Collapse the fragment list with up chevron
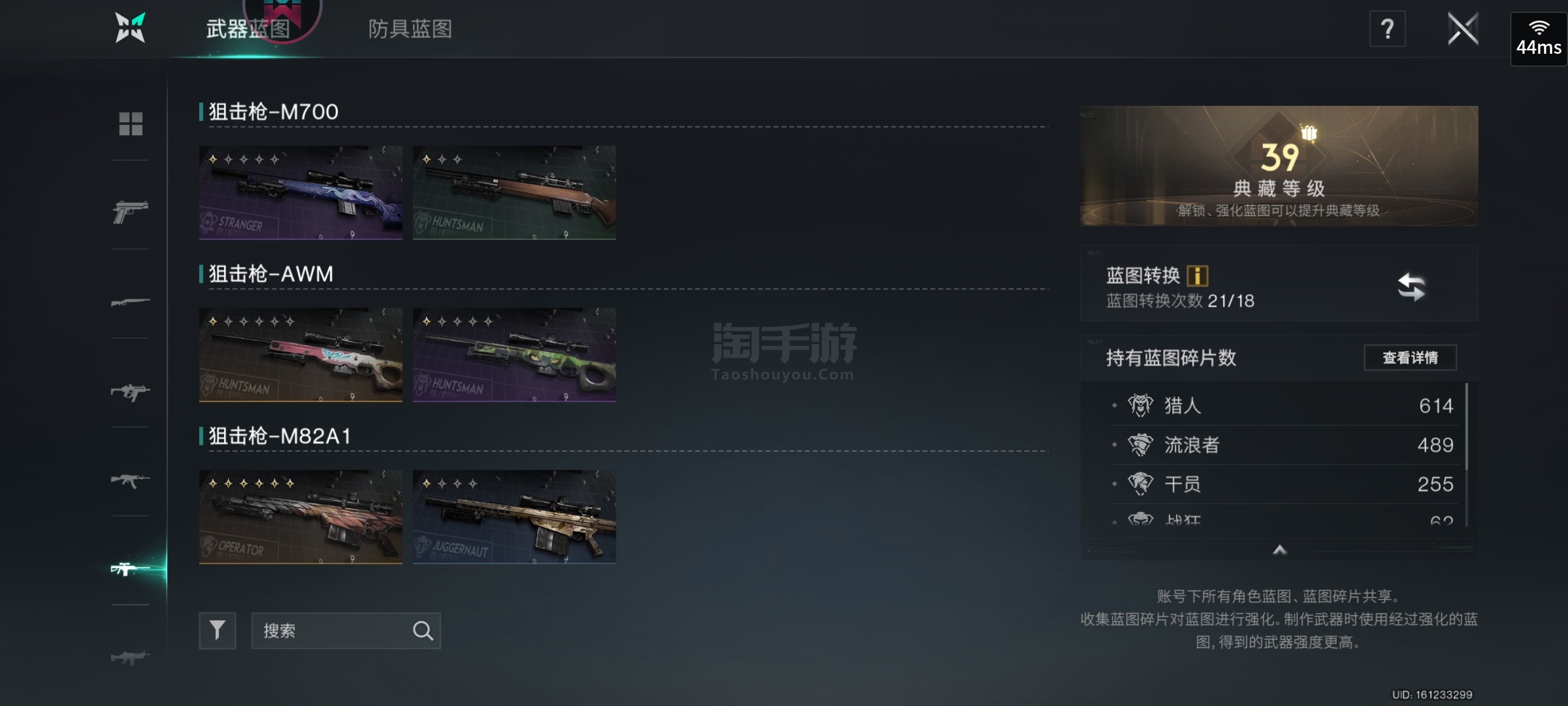This screenshot has width=1568, height=706. [x=1280, y=550]
